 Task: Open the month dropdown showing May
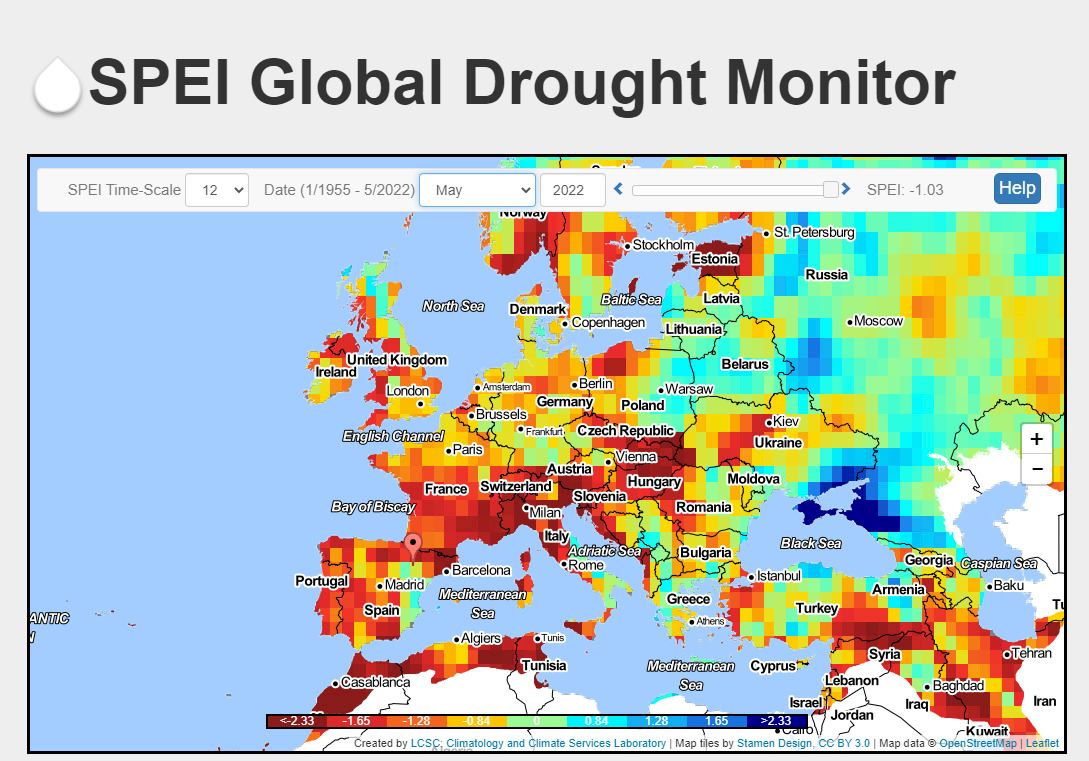pos(477,189)
